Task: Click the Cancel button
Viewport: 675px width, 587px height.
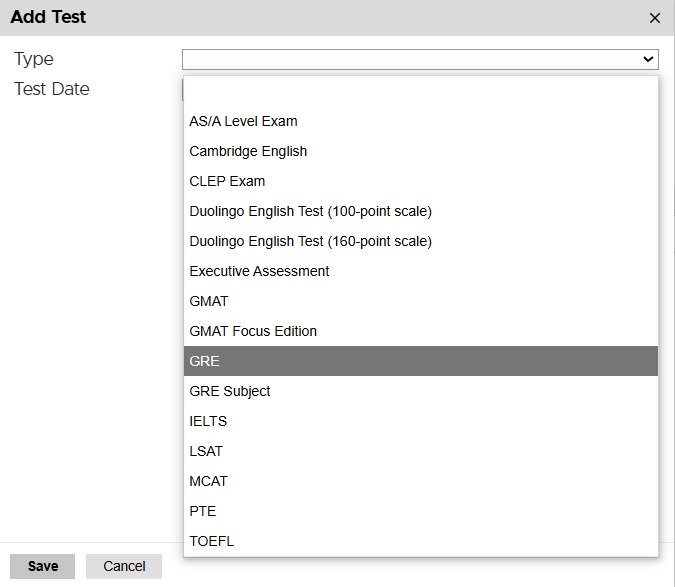Action: pyautogui.click(x=124, y=566)
